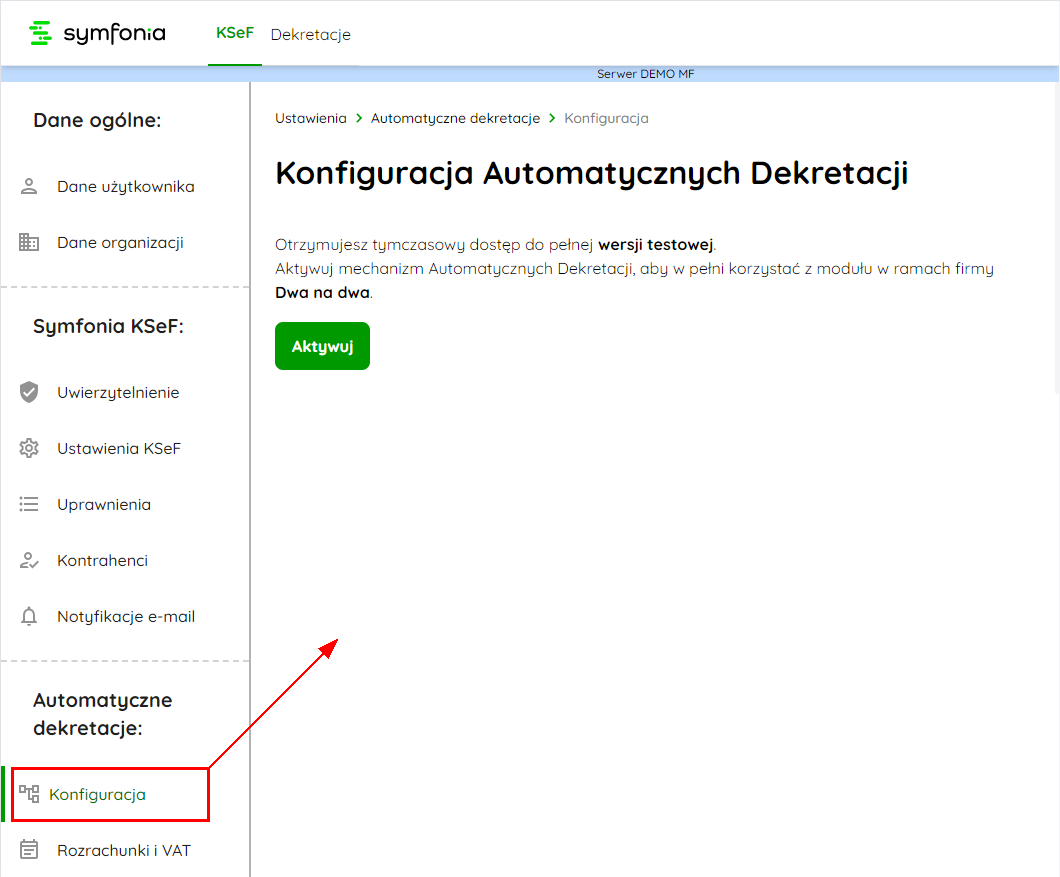Click the bold text wersji testowej

[656, 244]
